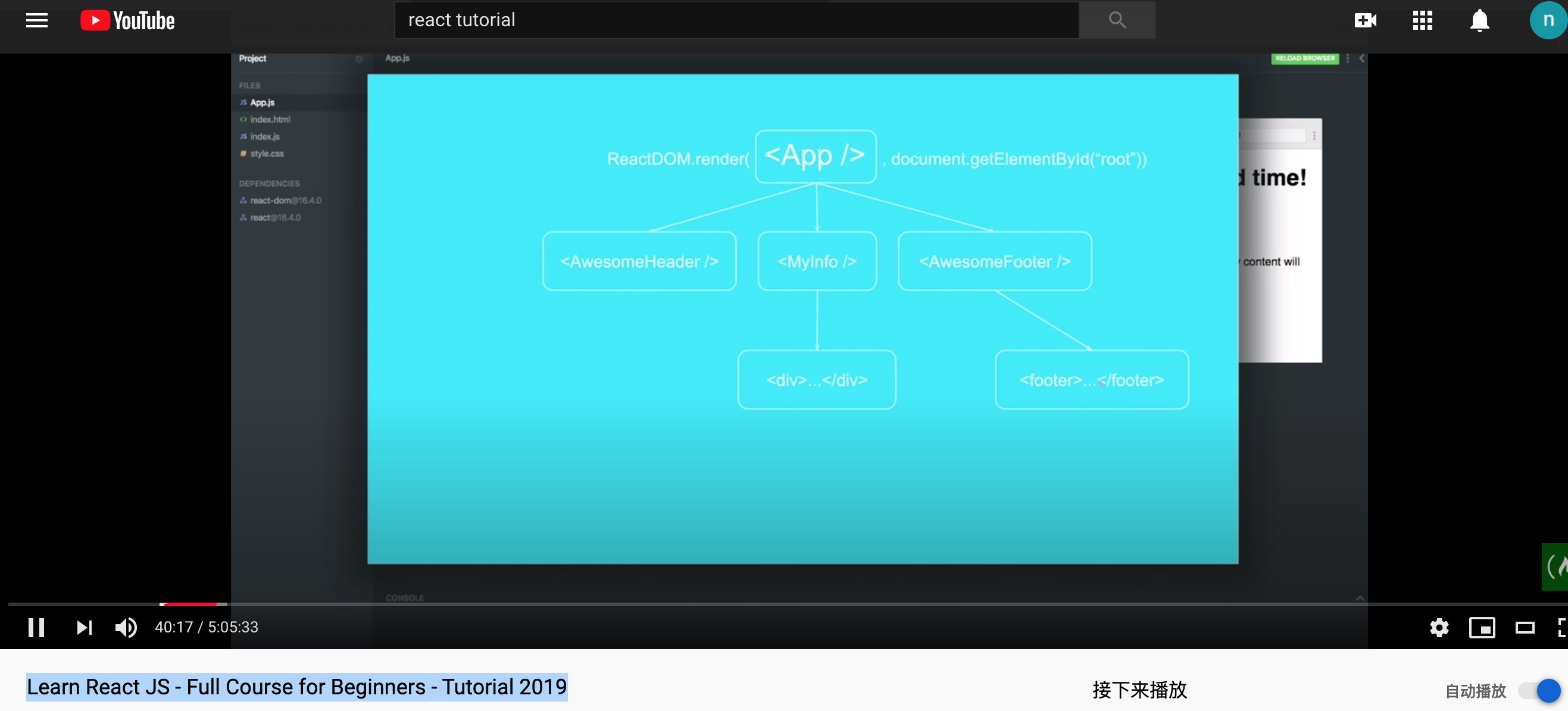Focus the search box containing react tutorial

[736, 20]
